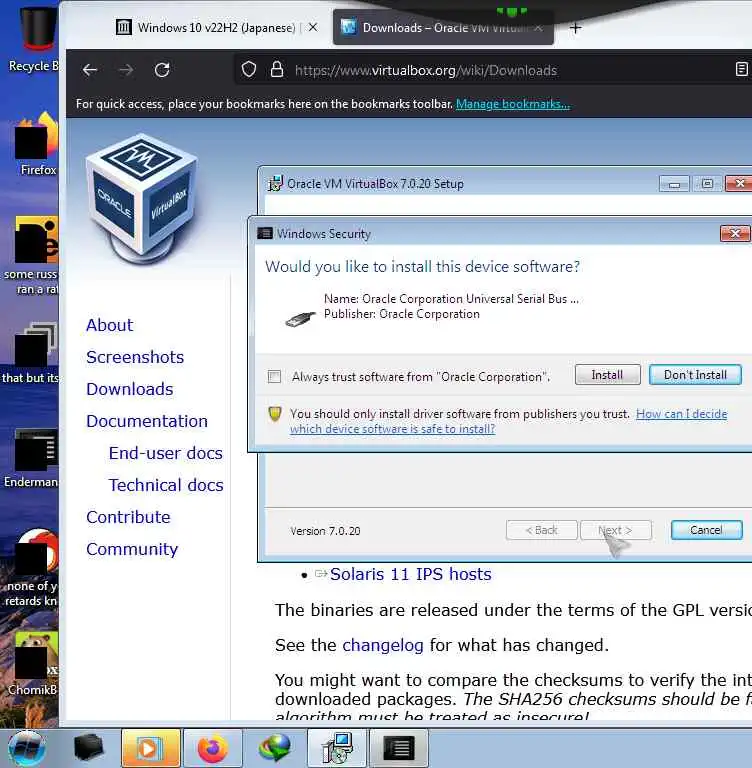Open the Solaris 11 IPS hosts link

click(x=411, y=574)
